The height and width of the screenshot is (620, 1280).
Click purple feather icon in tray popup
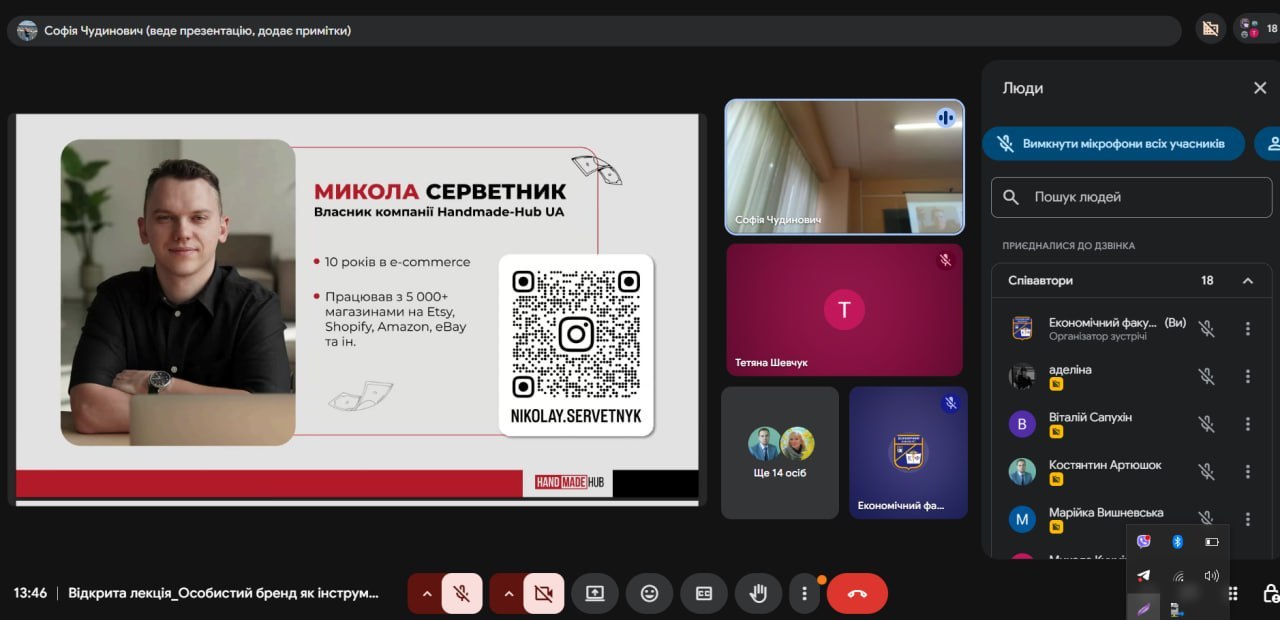click(1144, 608)
